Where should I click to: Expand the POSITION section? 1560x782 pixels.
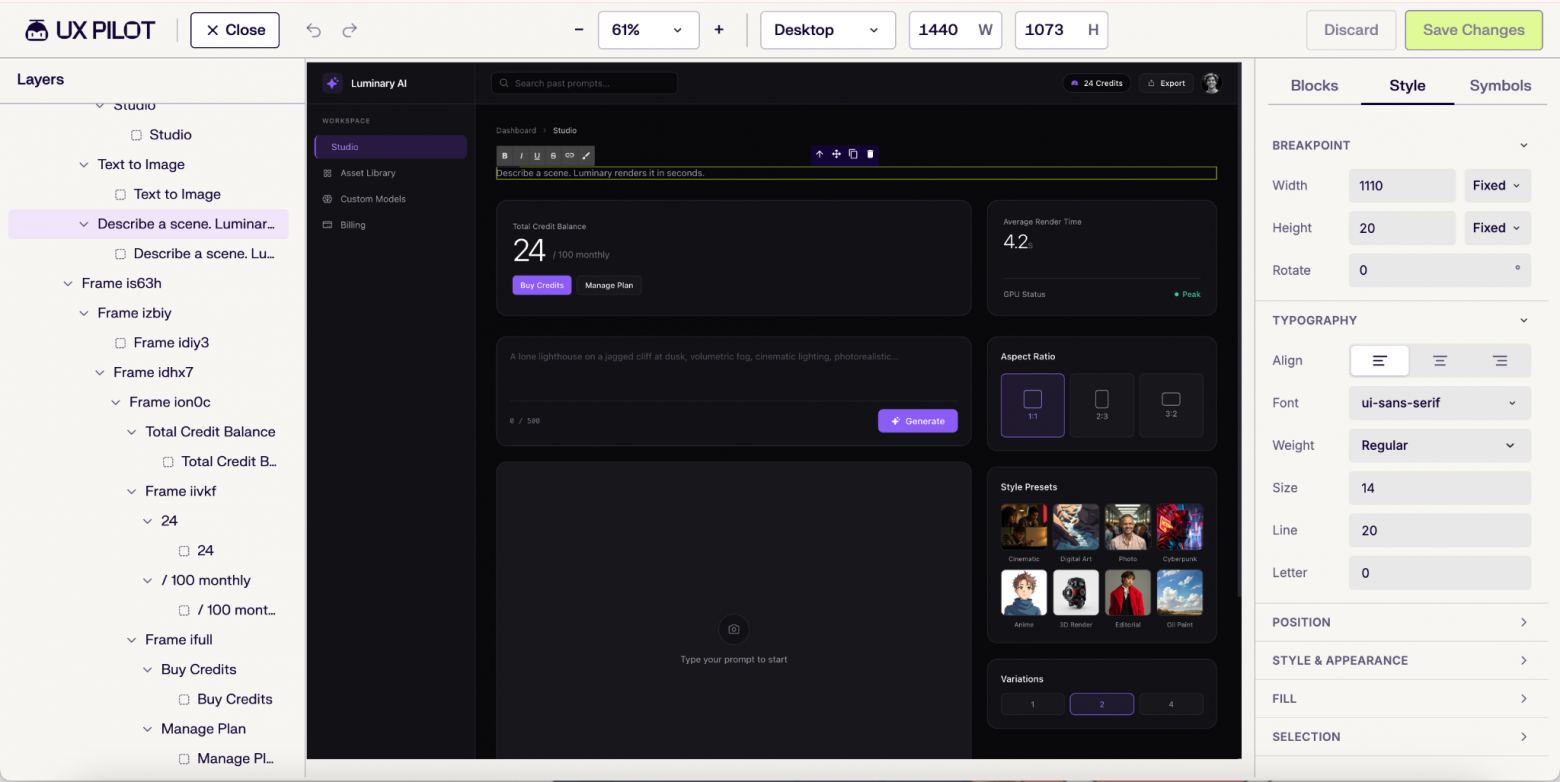pyautogui.click(x=1401, y=622)
